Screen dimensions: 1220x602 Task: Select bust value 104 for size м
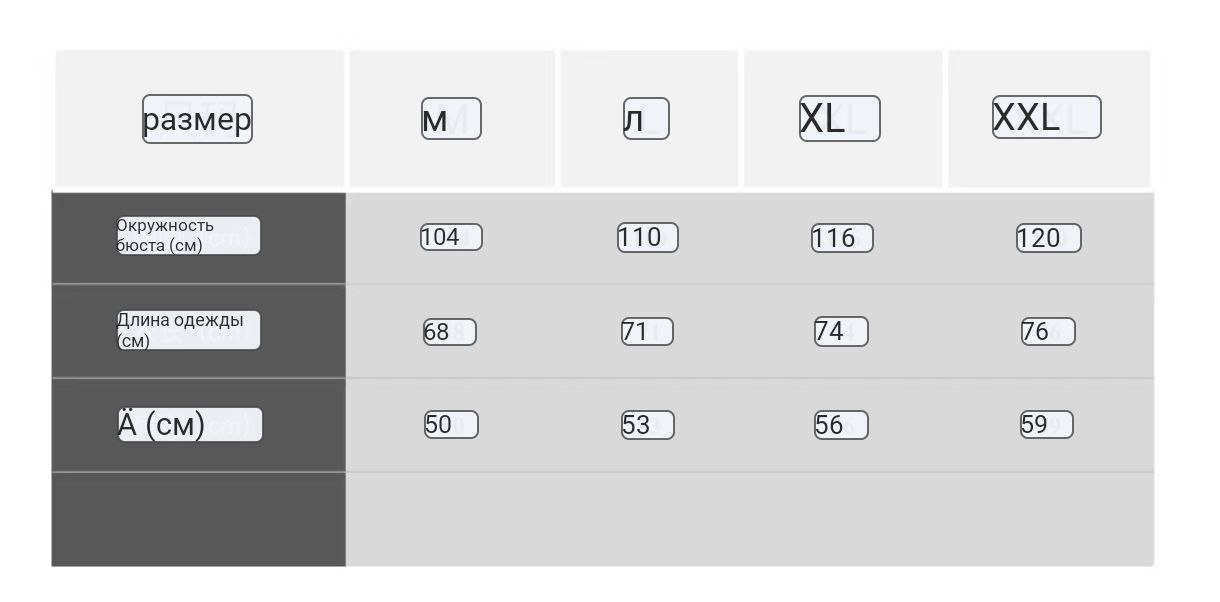[451, 237]
